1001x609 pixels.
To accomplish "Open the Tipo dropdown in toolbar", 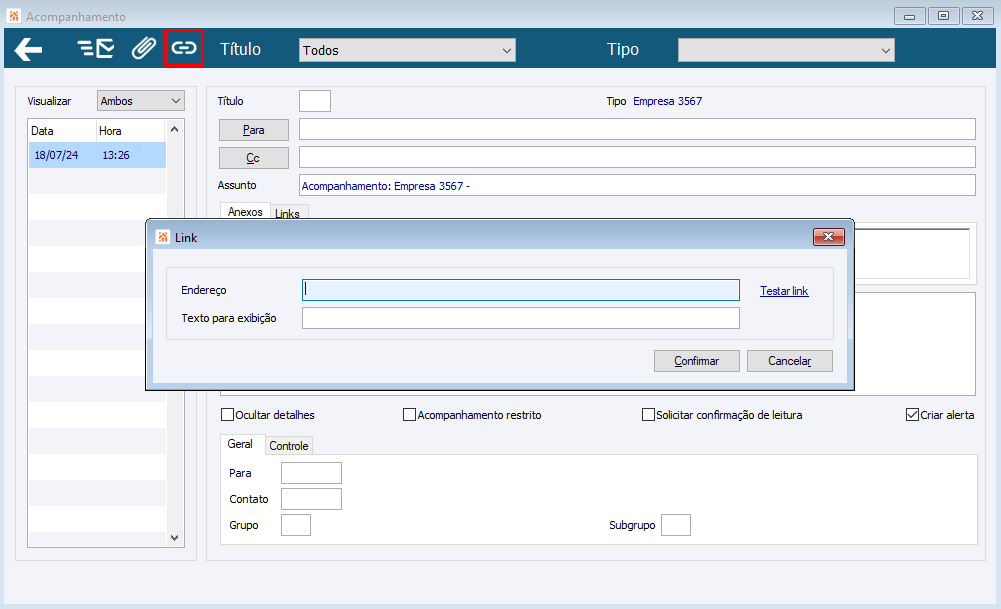I will click(x=786, y=50).
